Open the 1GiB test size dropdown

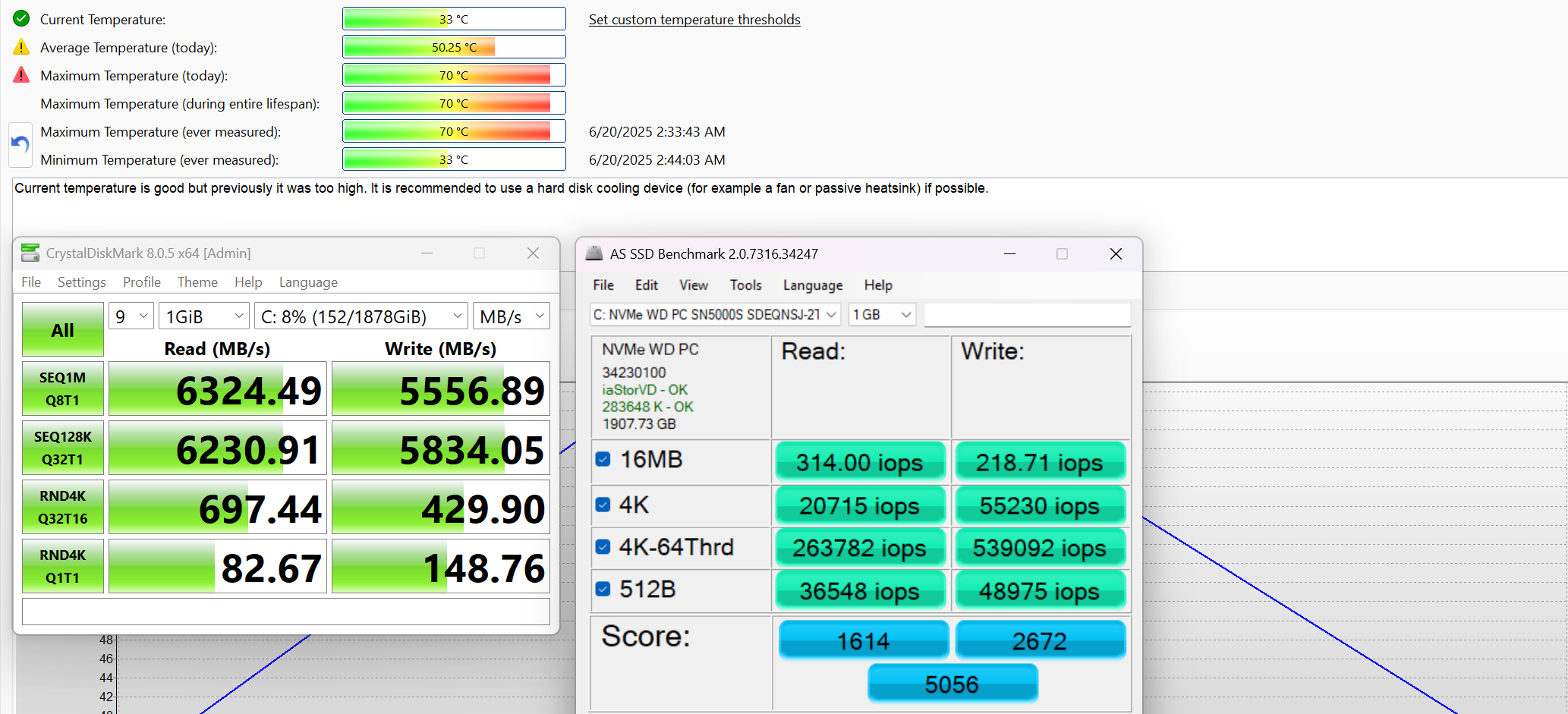point(203,316)
